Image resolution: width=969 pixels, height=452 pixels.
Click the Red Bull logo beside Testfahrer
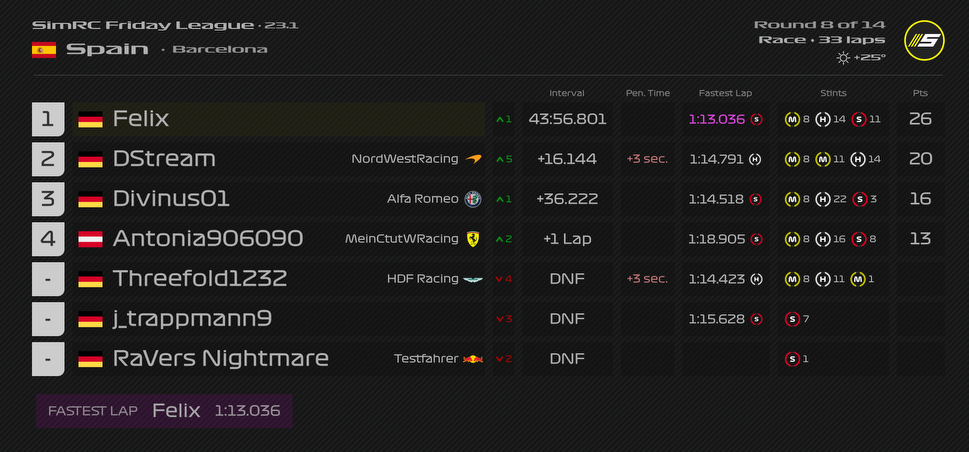pos(473,359)
